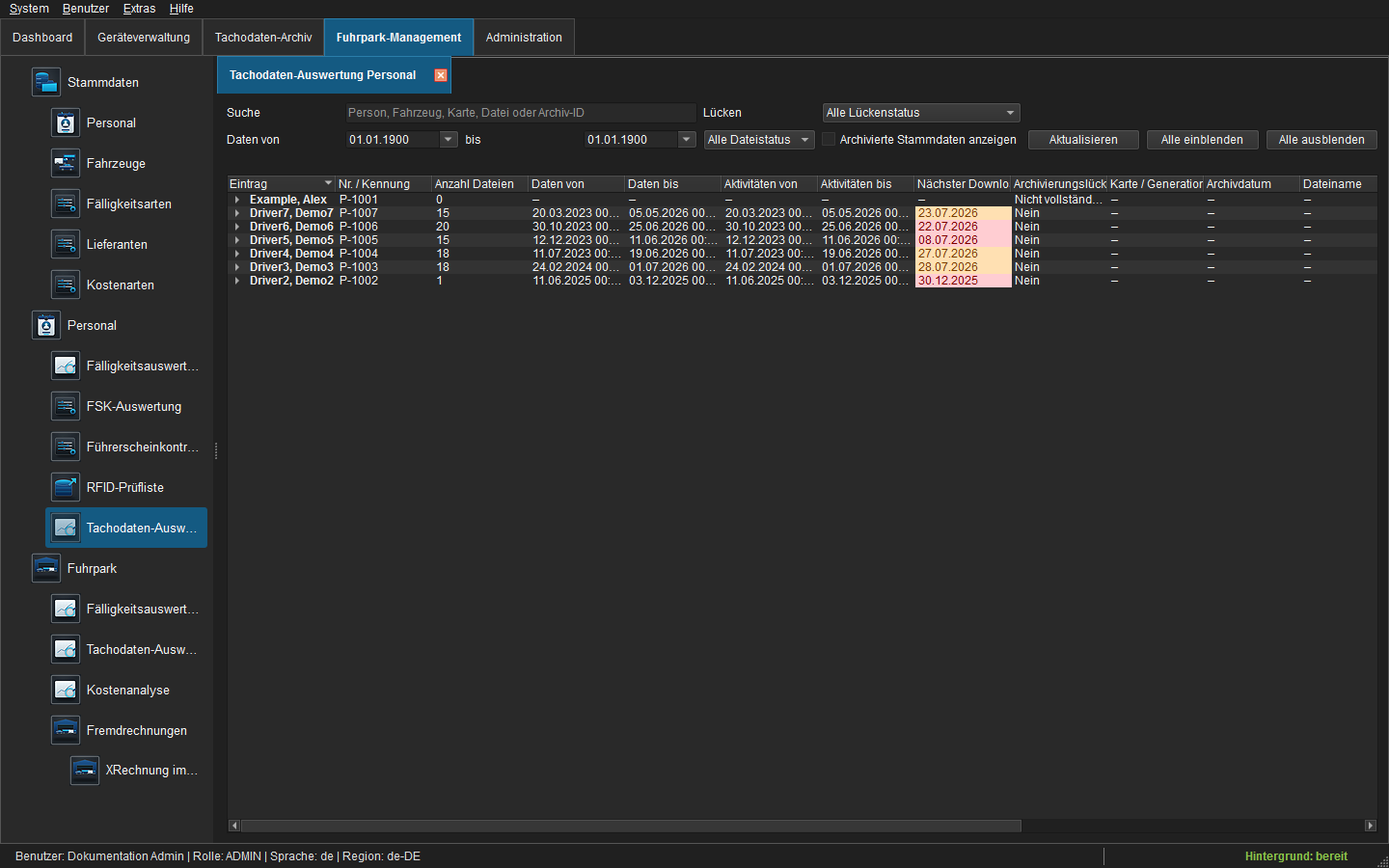Click the XRechnung import icon
This screenshot has height=868, width=1389.
[x=85, y=770]
